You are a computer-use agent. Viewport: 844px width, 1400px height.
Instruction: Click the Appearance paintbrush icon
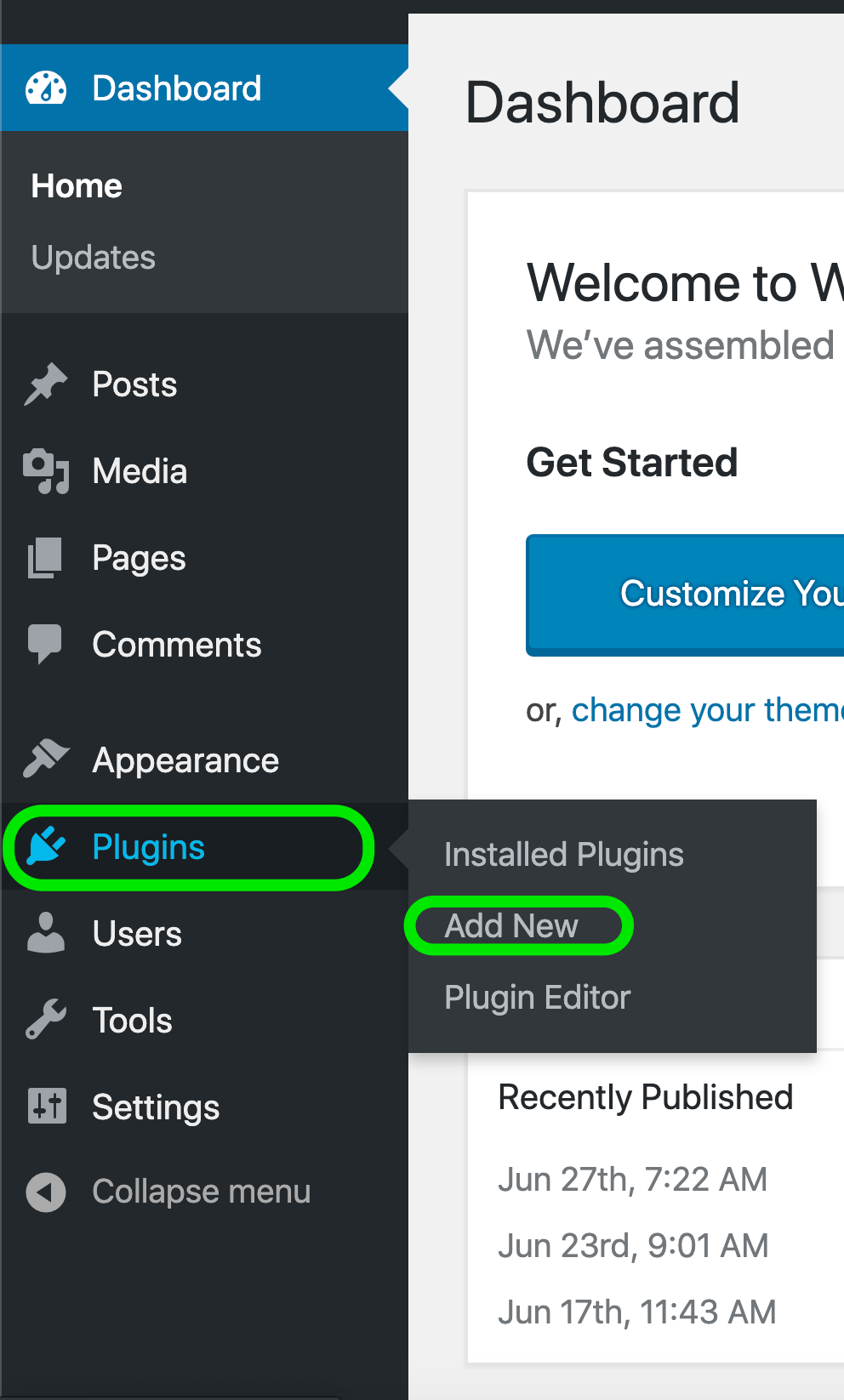click(x=46, y=759)
